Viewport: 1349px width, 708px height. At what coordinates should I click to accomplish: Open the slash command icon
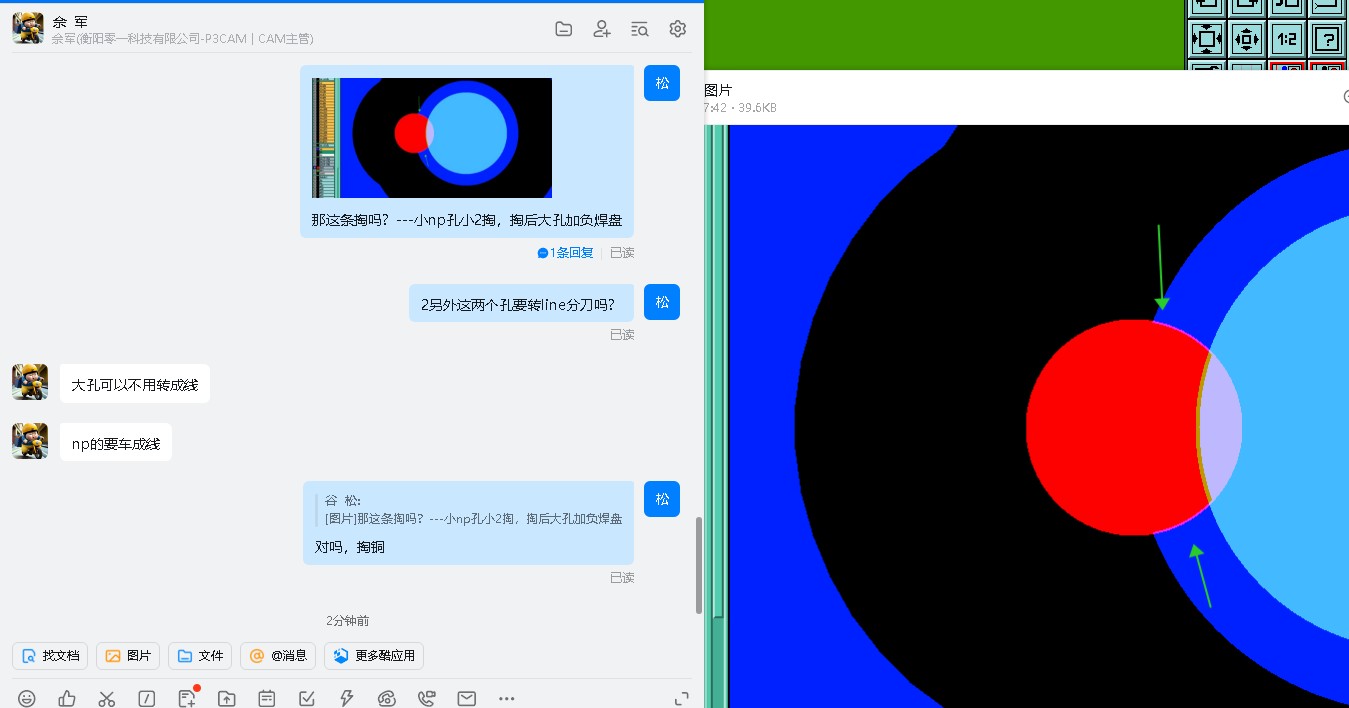[147, 698]
